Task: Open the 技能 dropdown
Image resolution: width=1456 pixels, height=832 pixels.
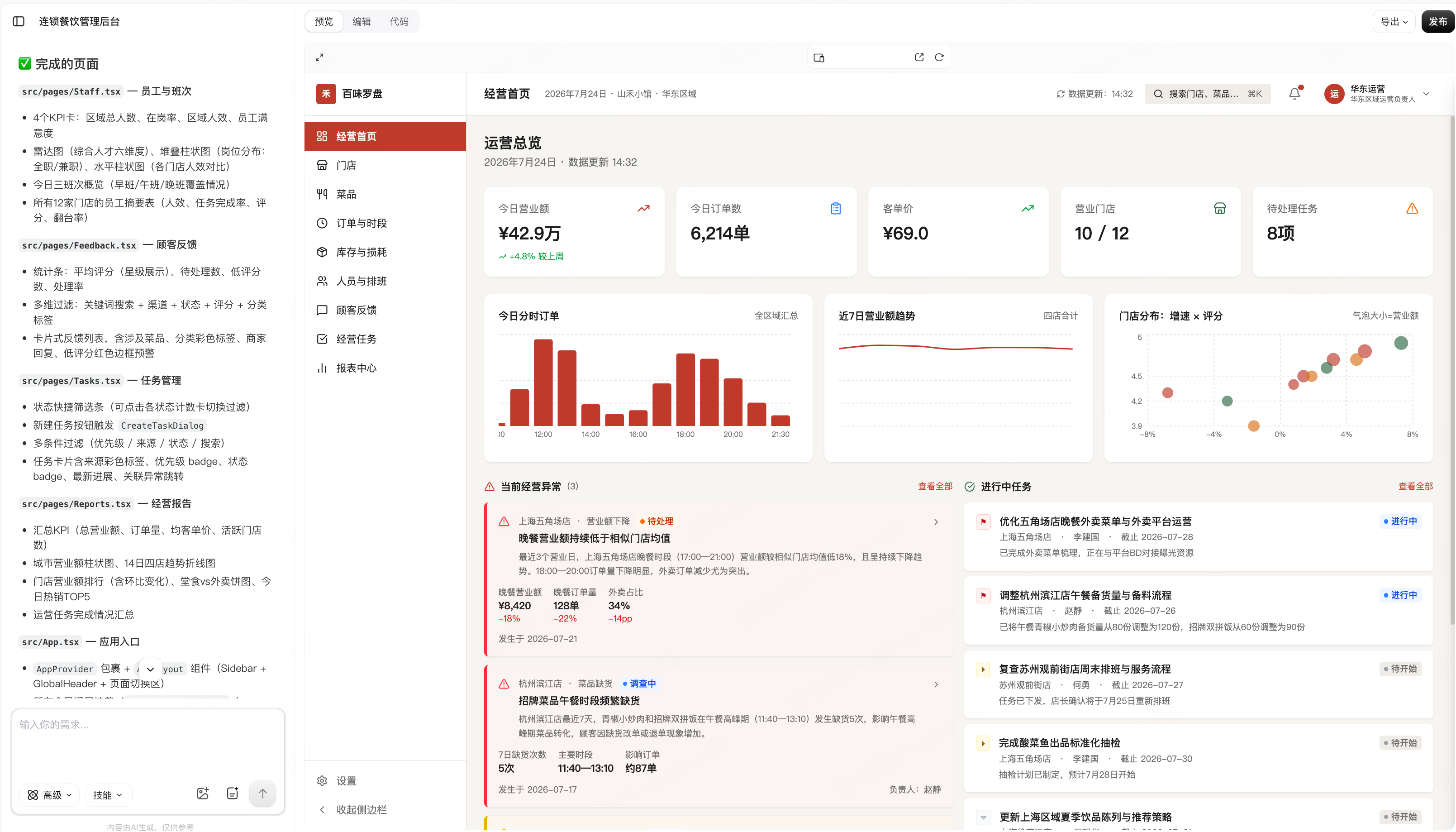Action: [x=108, y=795]
